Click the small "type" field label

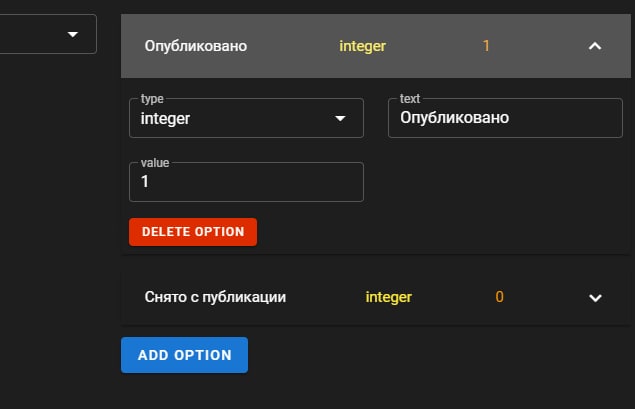[152, 100]
